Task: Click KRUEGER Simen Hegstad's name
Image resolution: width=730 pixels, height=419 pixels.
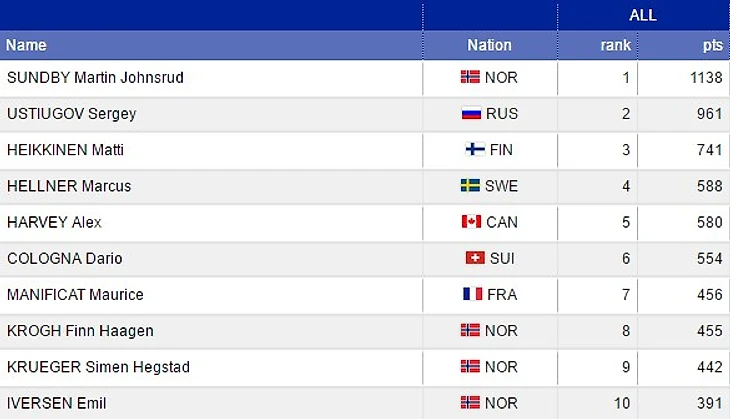Action: click(98, 367)
